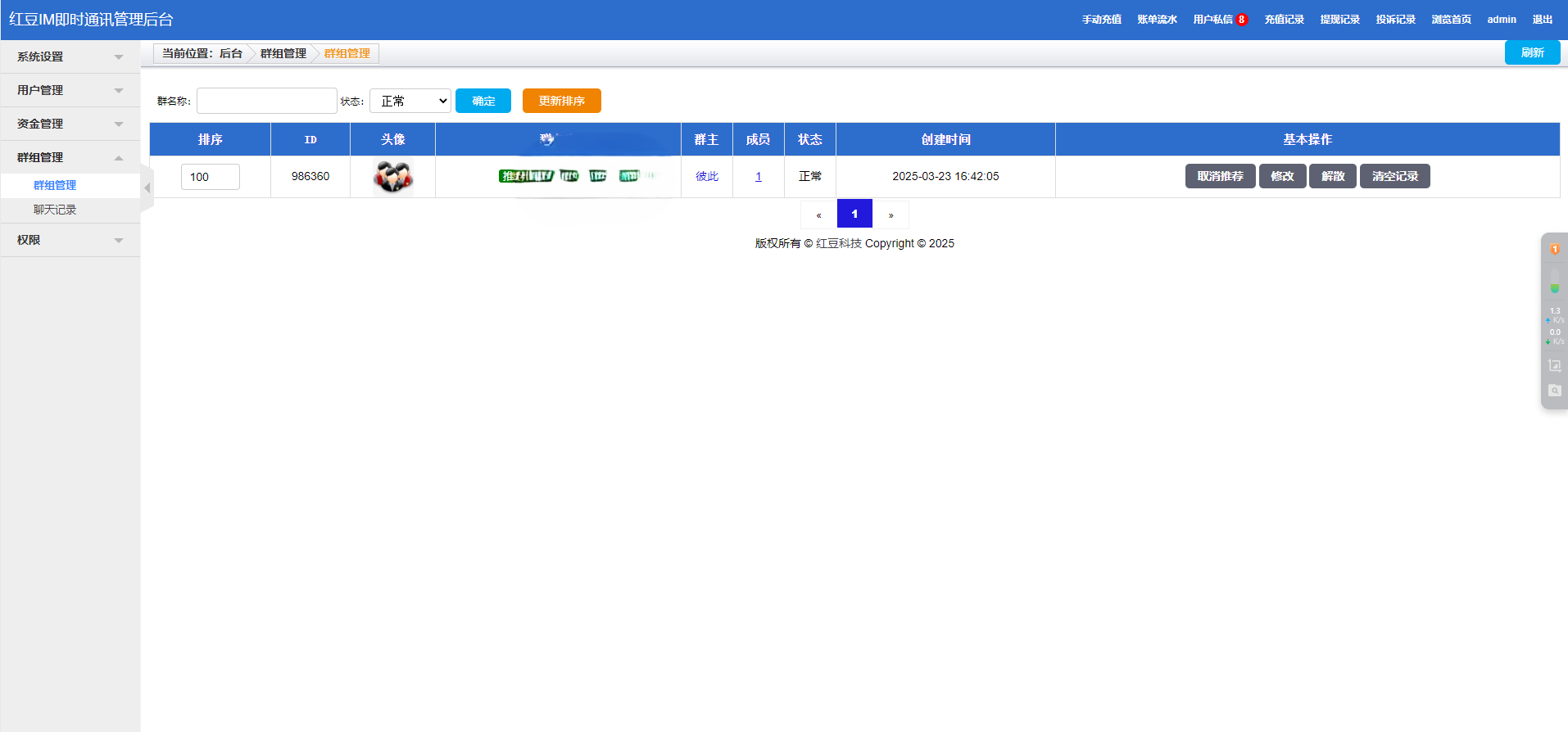The height and width of the screenshot is (732, 1568).
Task: Click the group ID 986360 cell
Action: (x=310, y=176)
